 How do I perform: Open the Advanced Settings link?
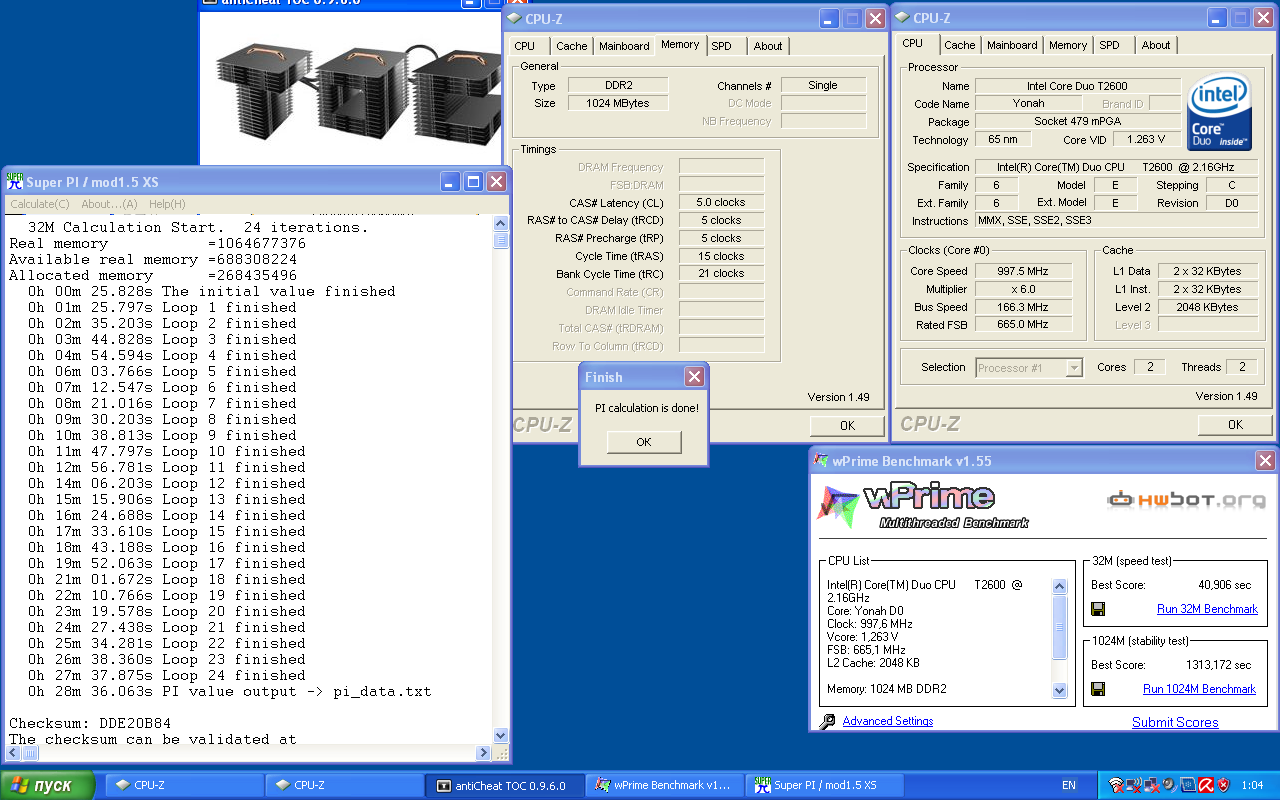click(888, 721)
